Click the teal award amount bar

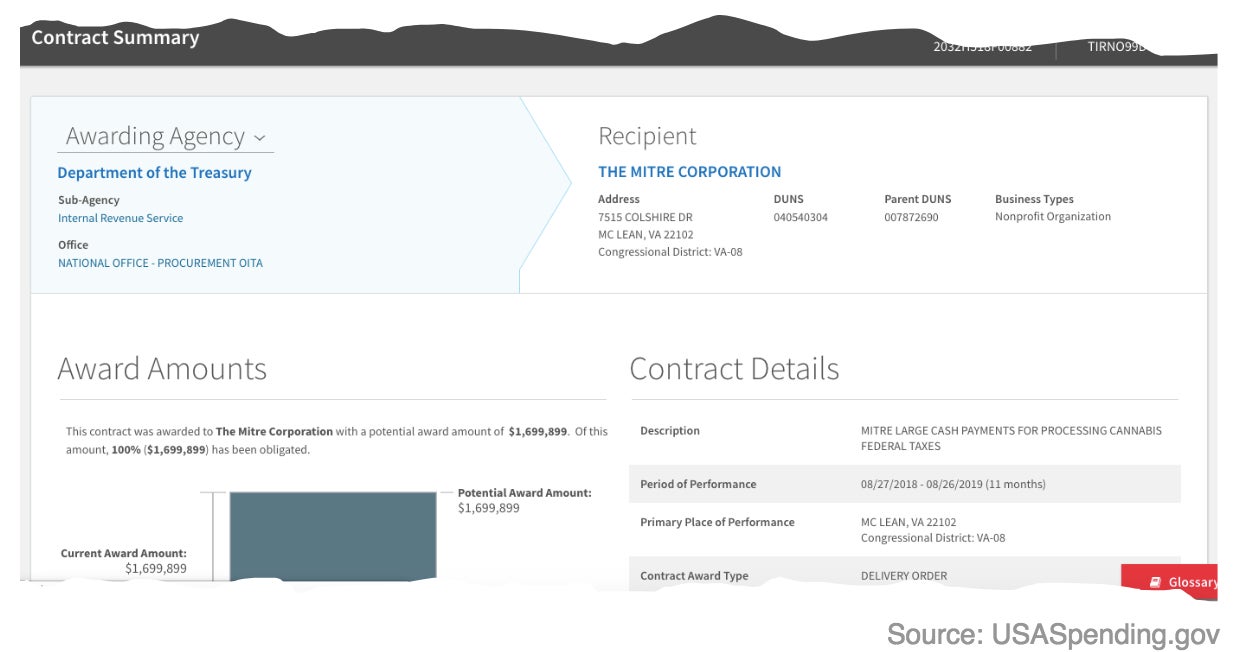point(333,536)
